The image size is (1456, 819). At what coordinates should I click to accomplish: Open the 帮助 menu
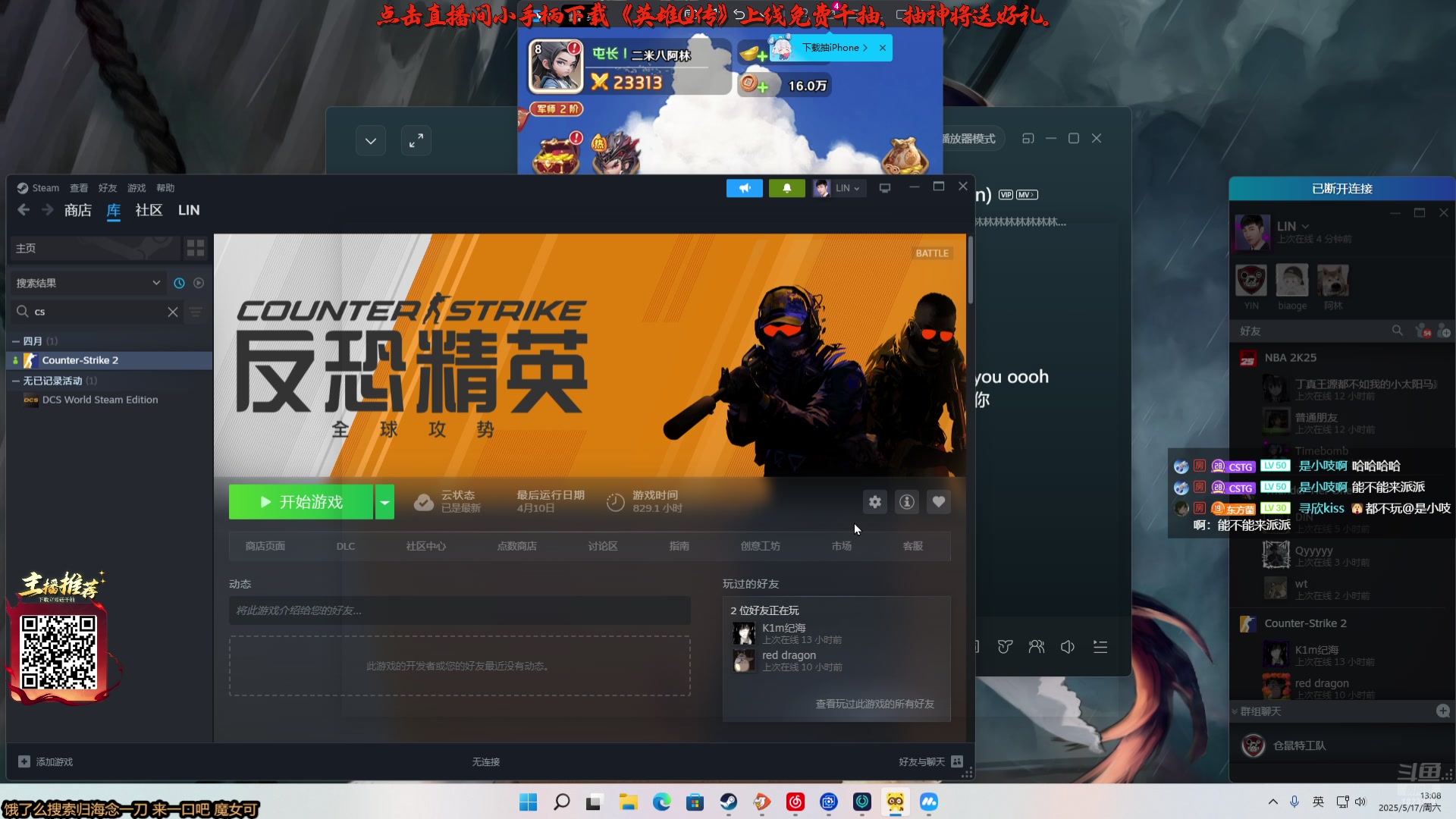tap(165, 188)
